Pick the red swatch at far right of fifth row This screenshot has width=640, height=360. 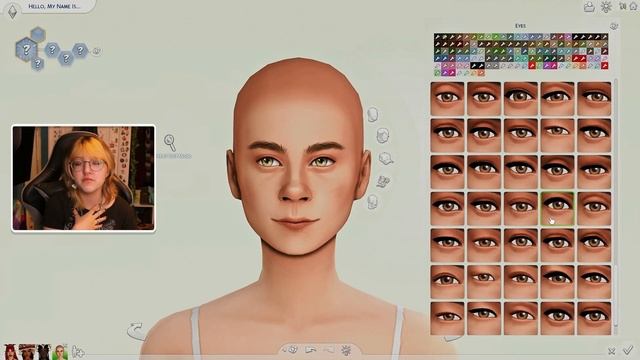point(604,65)
